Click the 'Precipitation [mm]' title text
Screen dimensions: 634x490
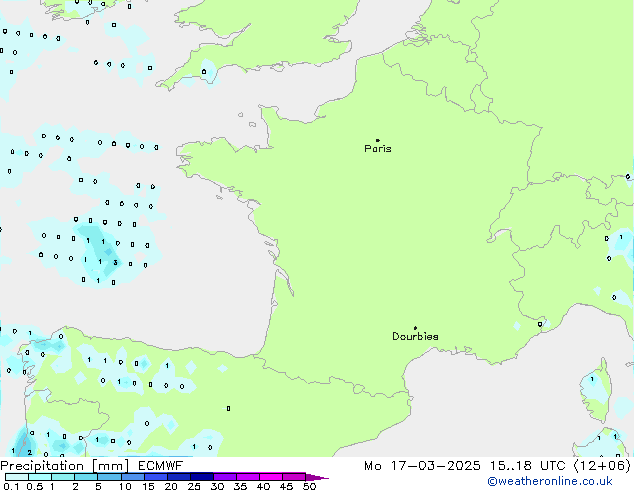[x=65, y=466]
